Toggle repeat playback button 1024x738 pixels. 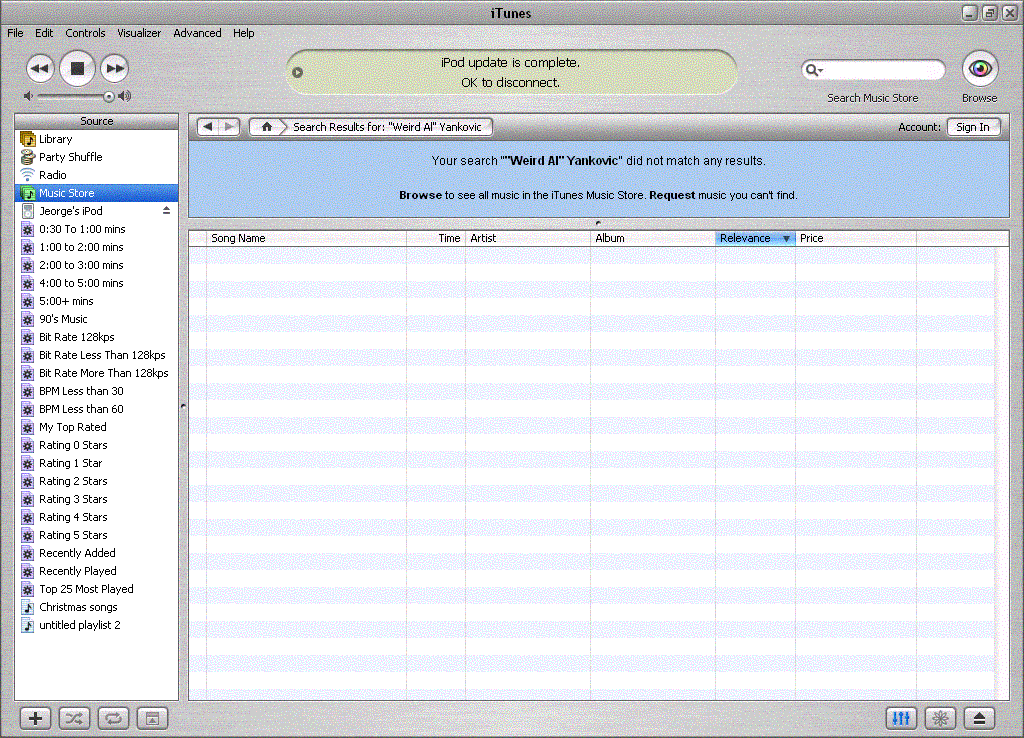113,718
